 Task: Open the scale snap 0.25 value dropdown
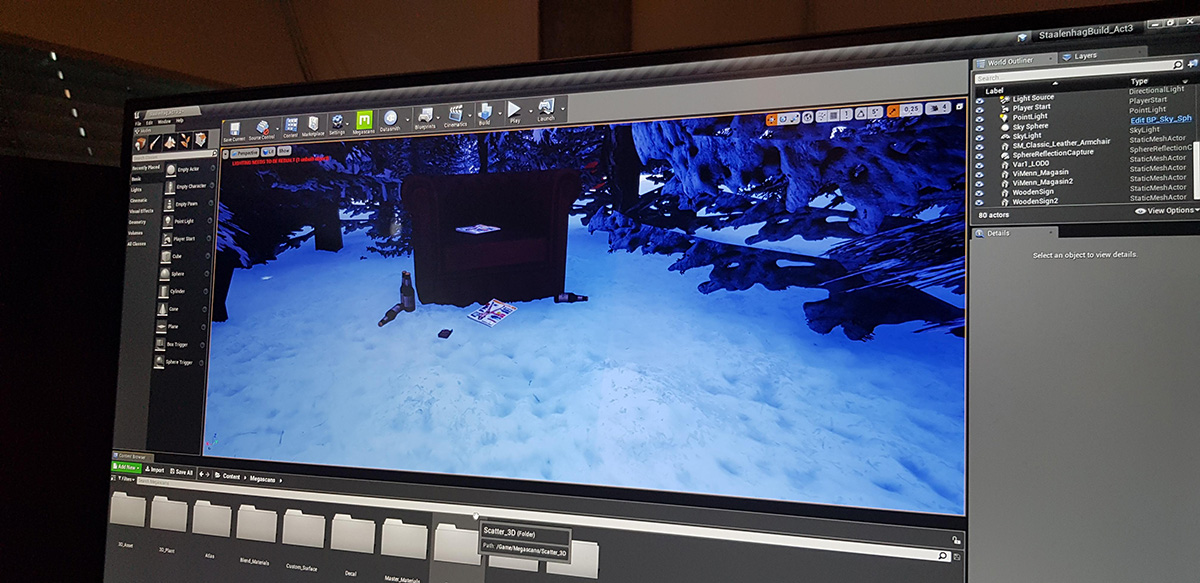click(x=911, y=108)
